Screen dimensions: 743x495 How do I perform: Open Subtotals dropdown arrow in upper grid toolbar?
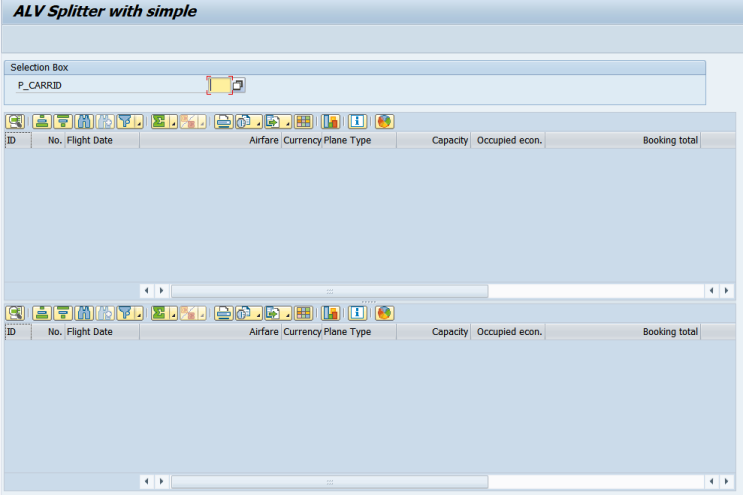tap(202, 122)
